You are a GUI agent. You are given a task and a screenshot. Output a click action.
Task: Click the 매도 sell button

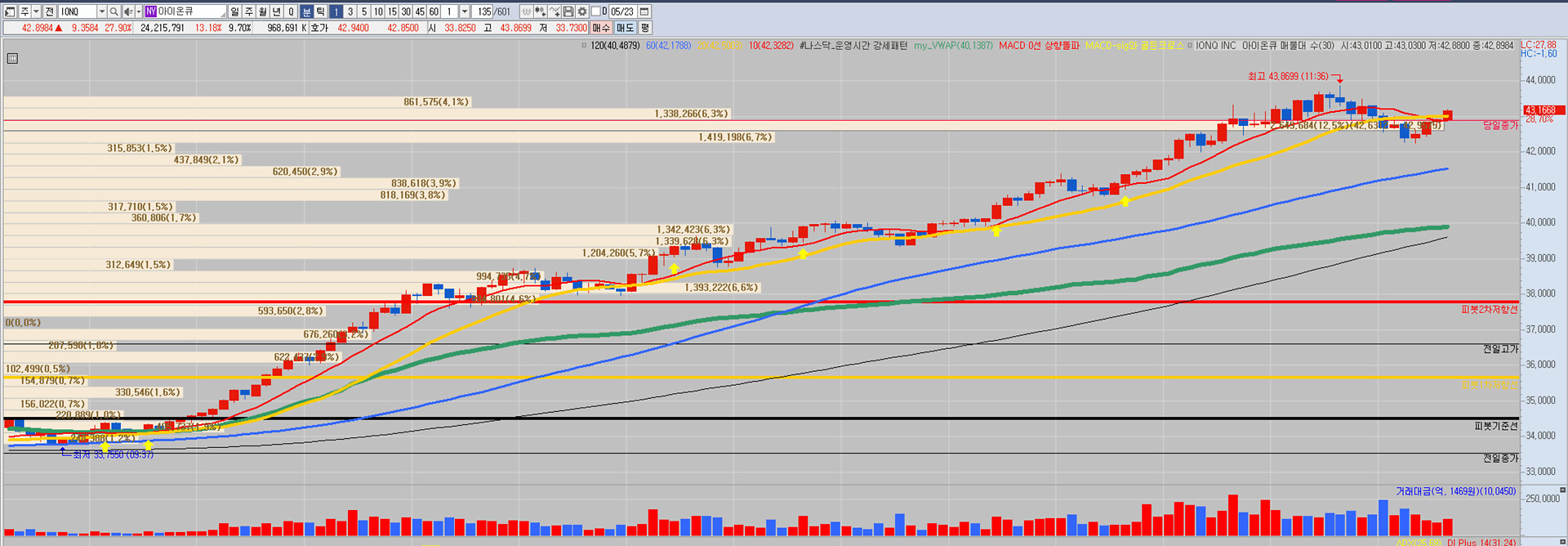click(625, 28)
